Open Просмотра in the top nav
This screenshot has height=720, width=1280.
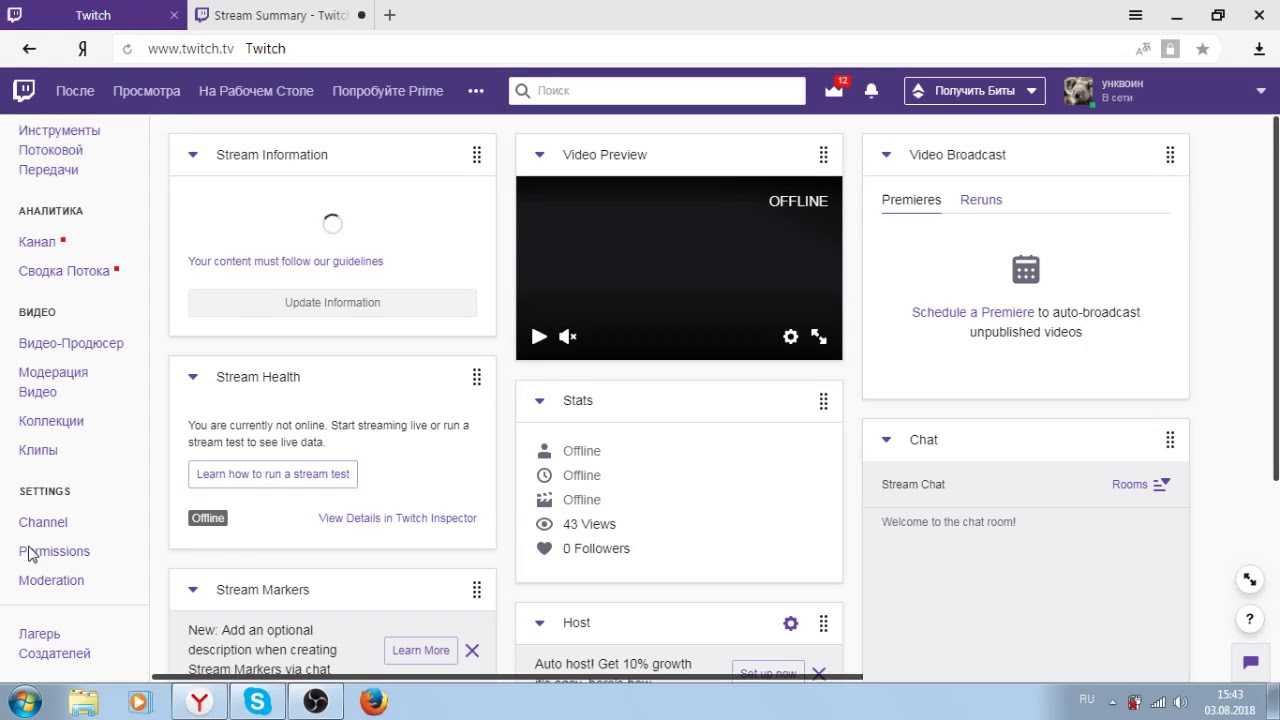(x=147, y=91)
